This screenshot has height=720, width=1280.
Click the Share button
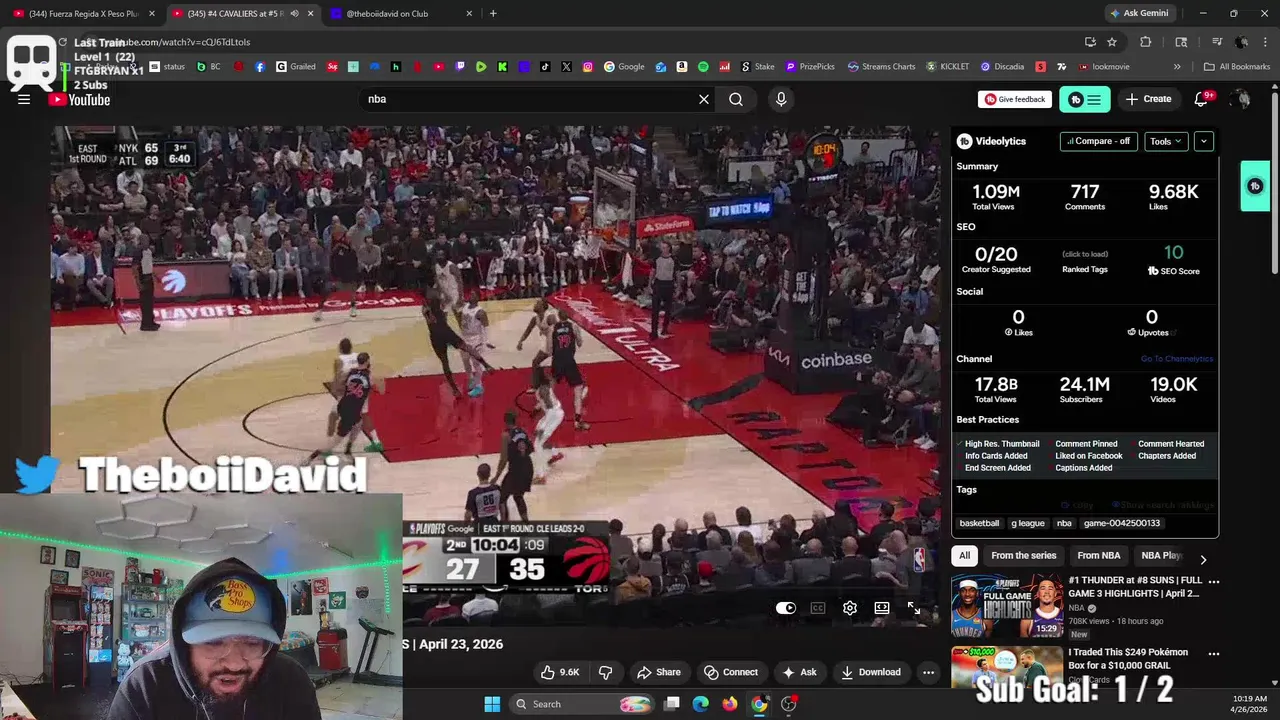click(658, 672)
